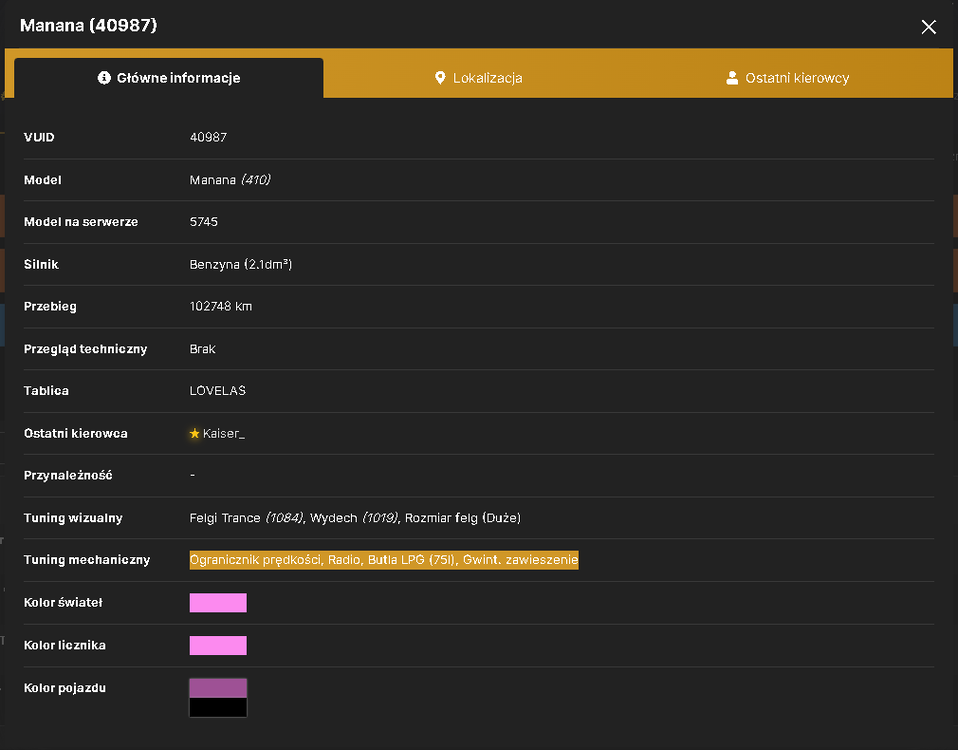
Task: Click the Tuning mechaniczny label
Action: [87, 559]
